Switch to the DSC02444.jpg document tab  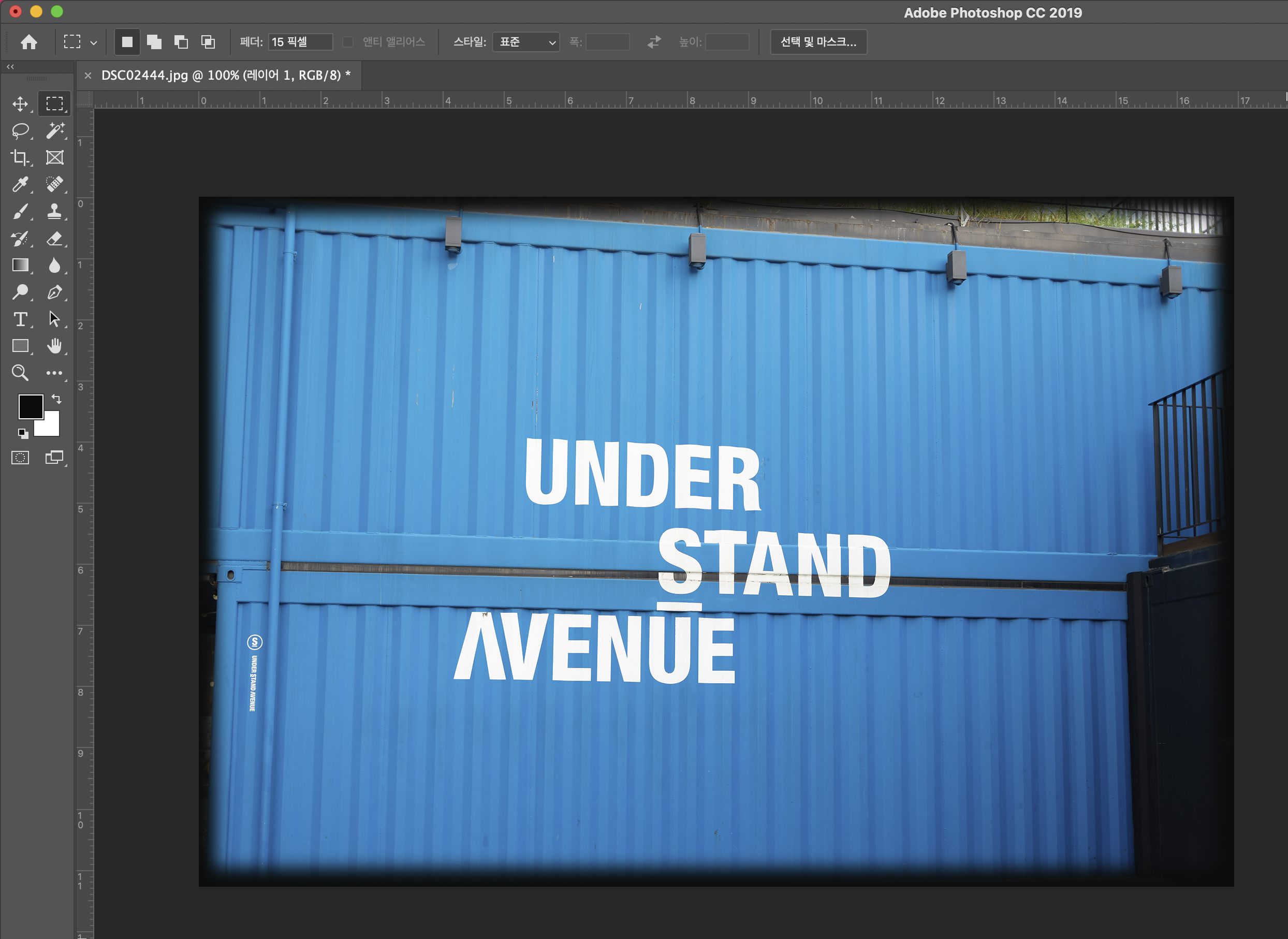[226, 76]
